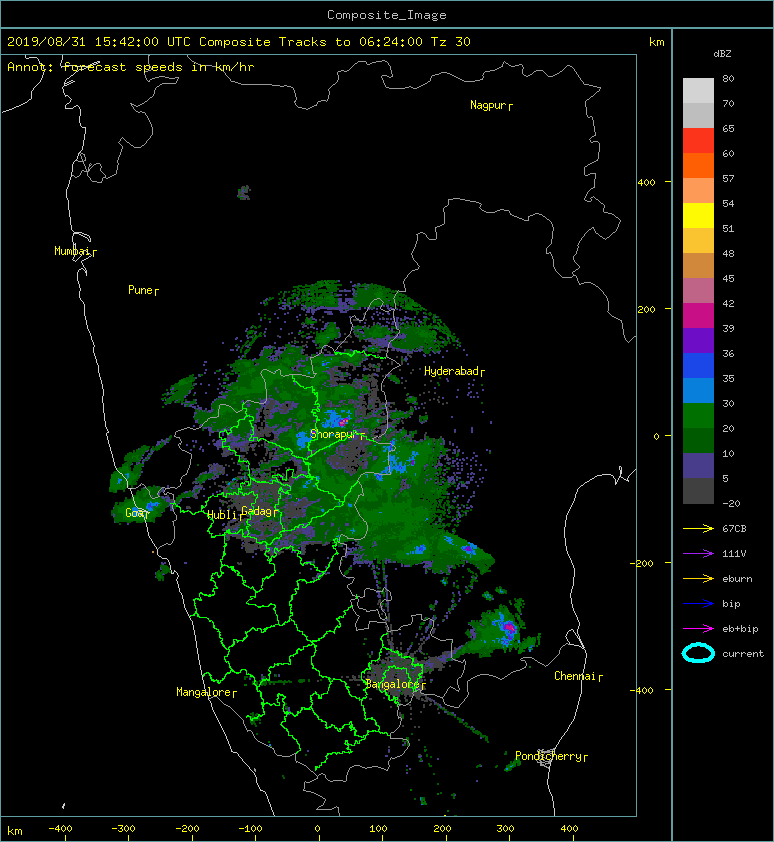Click the magenta 42 dBZ color swatch
The width and height of the screenshot is (774, 842).
698,316
